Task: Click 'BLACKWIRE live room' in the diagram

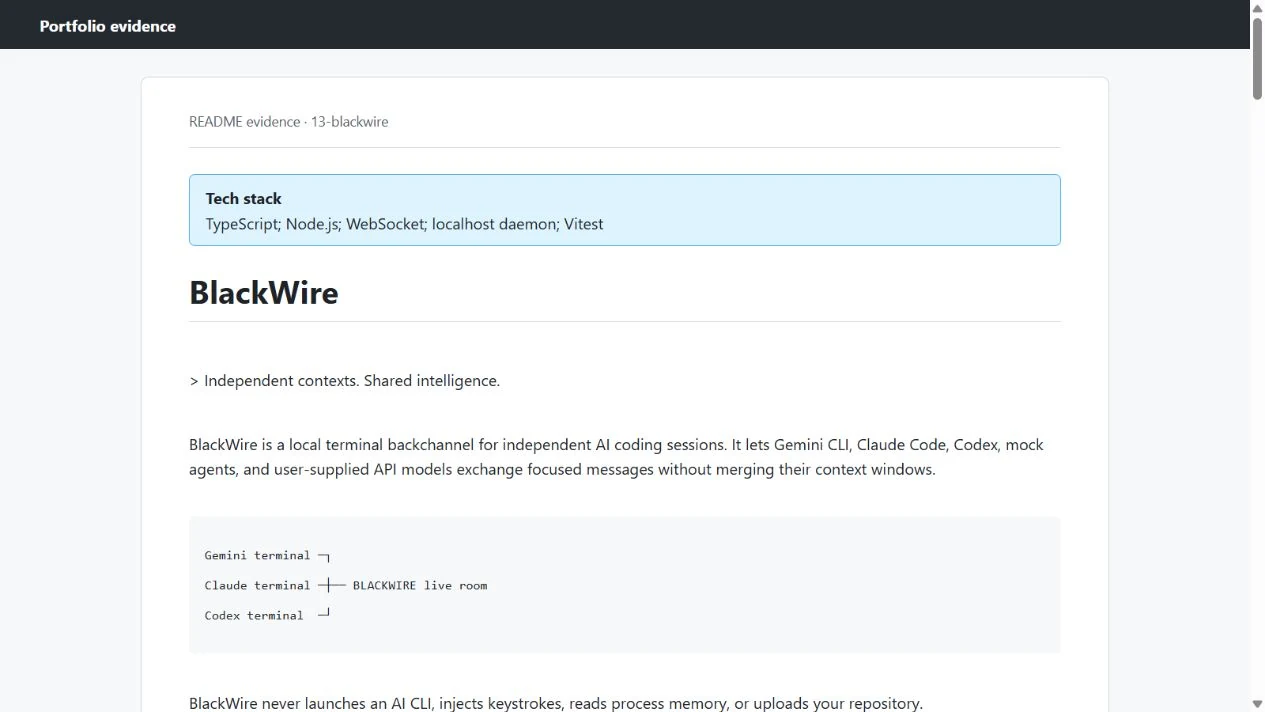Action: click(420, 585)
